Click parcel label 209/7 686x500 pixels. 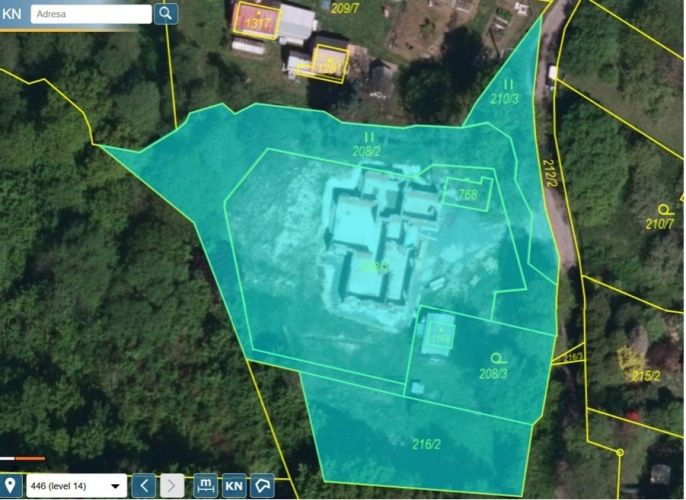tap(345, 8)
